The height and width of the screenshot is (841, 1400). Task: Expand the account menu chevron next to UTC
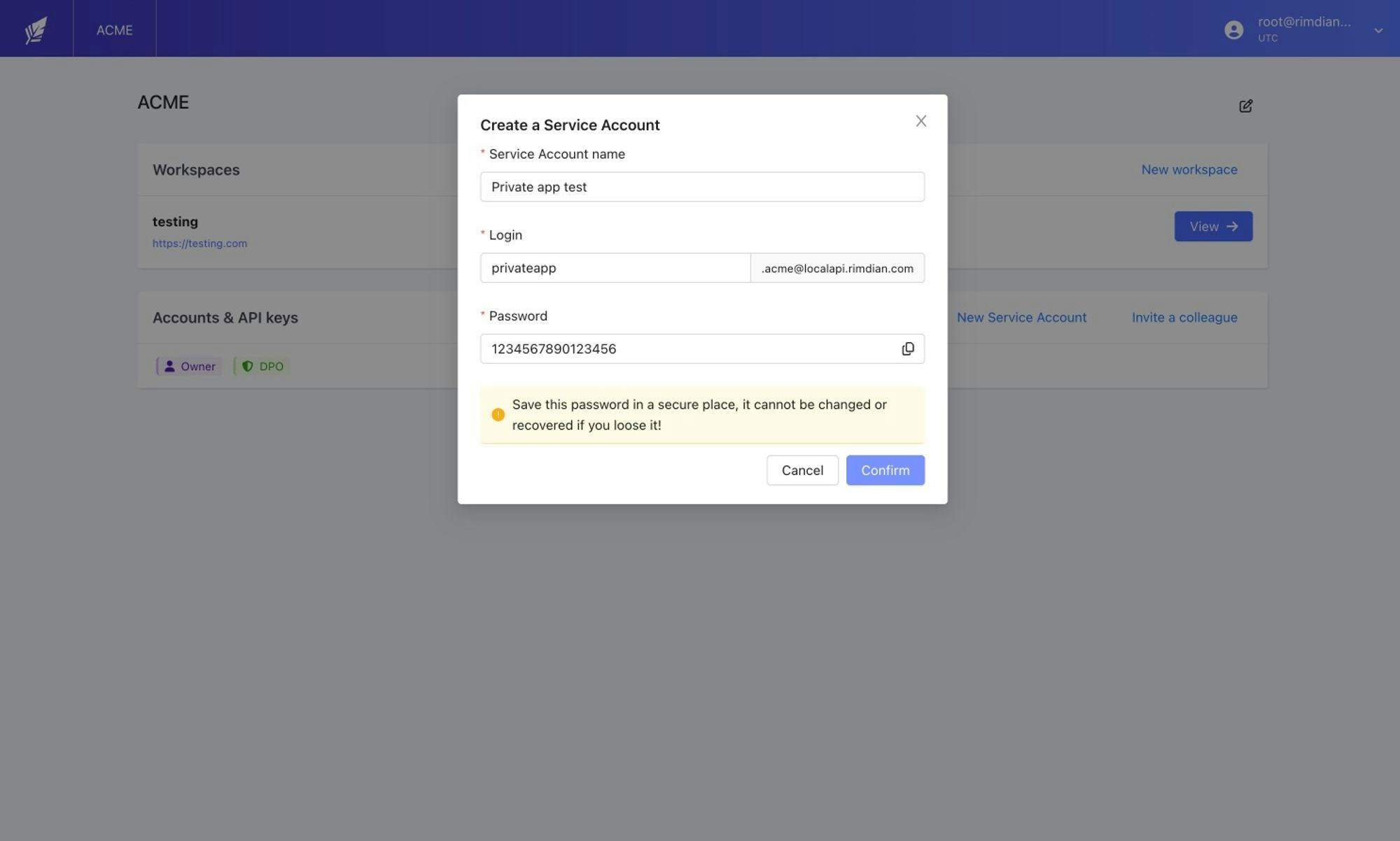pyautogui.click(x=1378, y=30)
